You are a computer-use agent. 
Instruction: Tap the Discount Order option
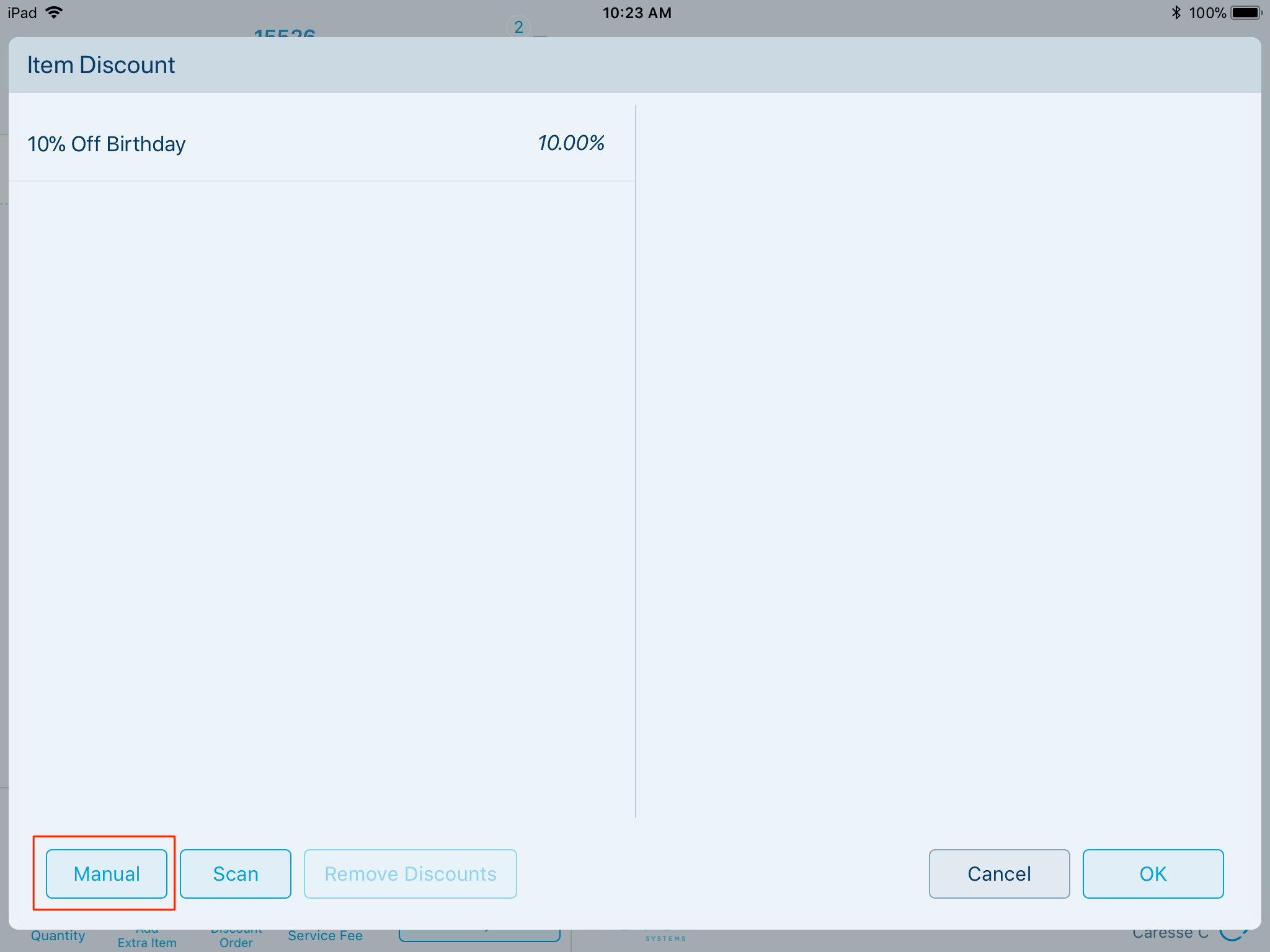[x=236, y=941]
